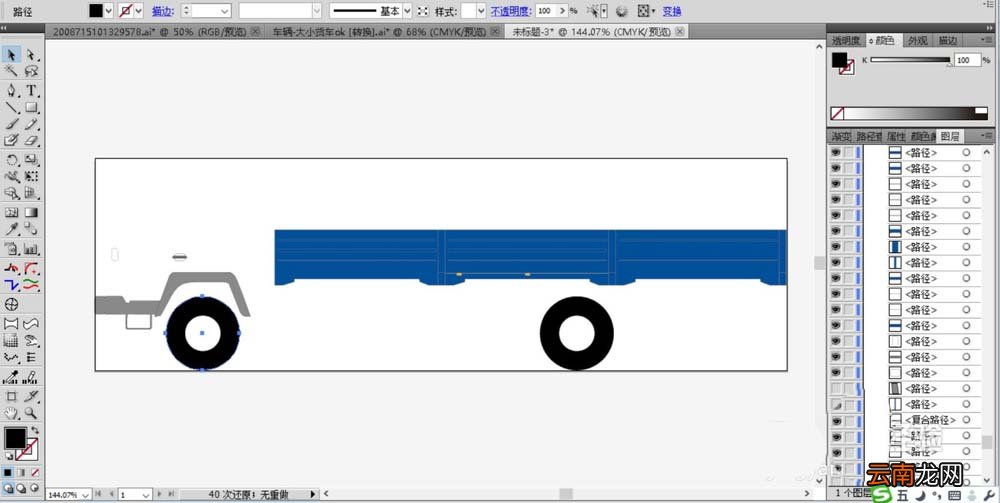
Task: Activate Gradient fill mode button in toolbox
Action: point(21,472)
